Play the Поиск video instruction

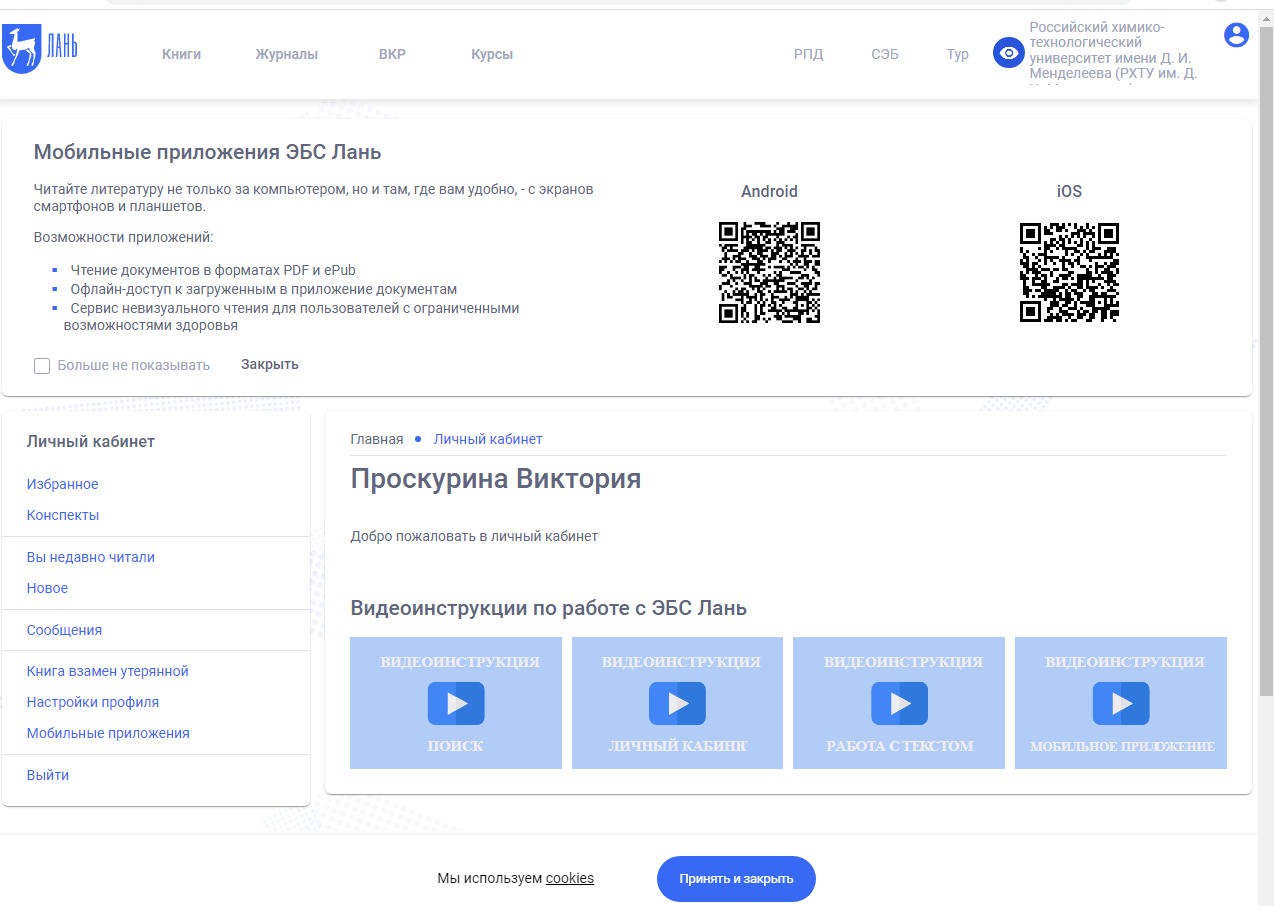tap(456, 704)
